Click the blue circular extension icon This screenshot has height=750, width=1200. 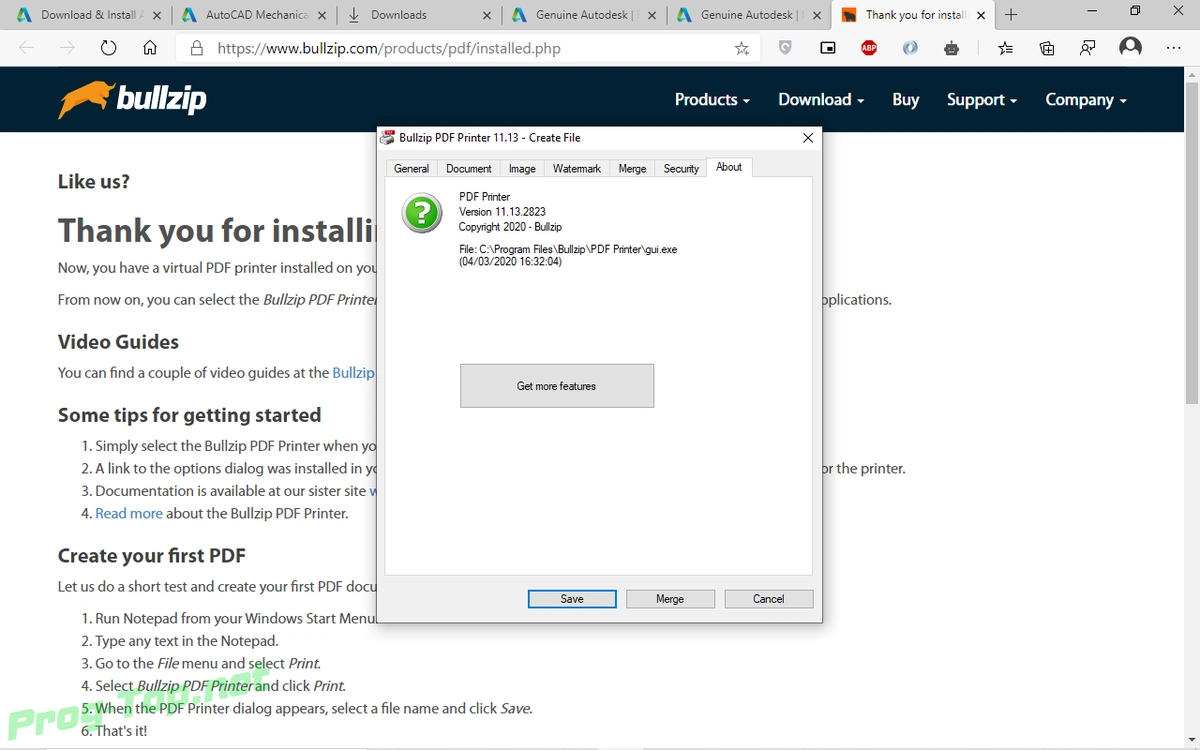click(x=910, y=47)
